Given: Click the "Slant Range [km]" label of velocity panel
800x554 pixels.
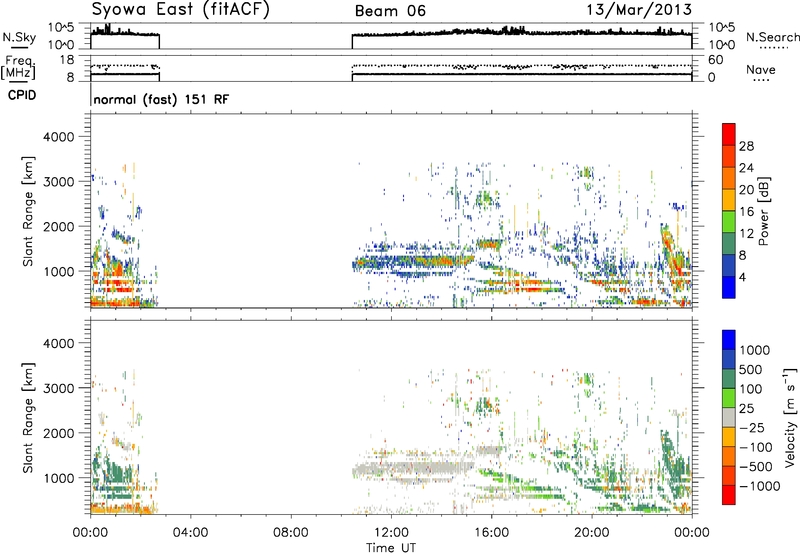Looking at the screenshot, I should coord(28,418).
